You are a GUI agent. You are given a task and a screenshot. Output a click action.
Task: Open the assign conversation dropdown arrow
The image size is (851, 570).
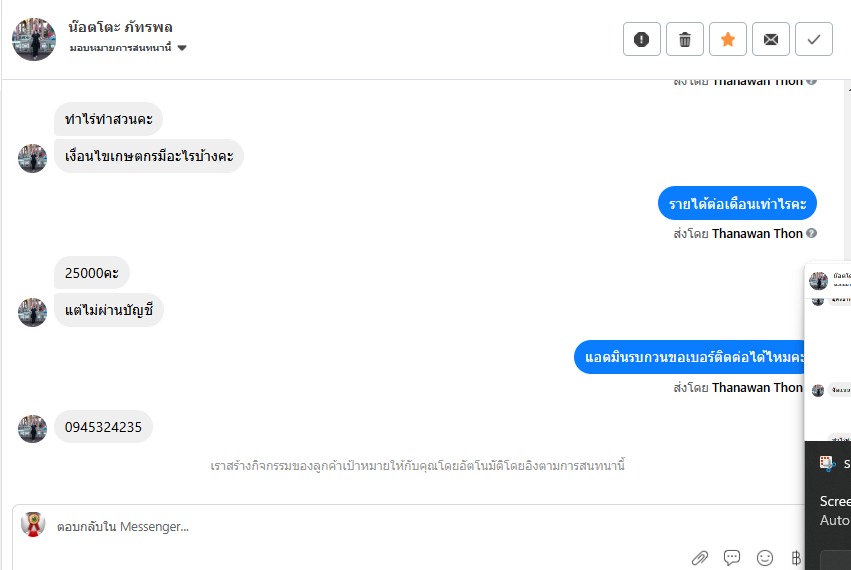[182, 48]
